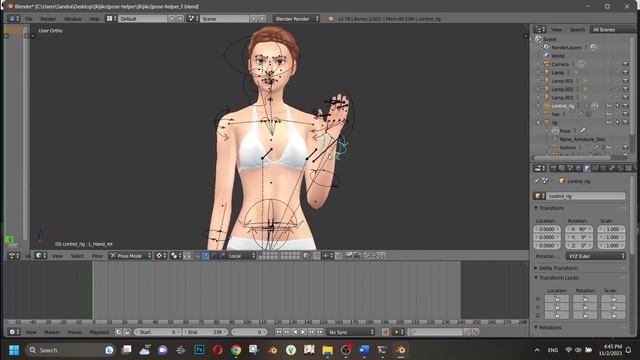Toggle the Y rotation lock

(x=585, y=307)
